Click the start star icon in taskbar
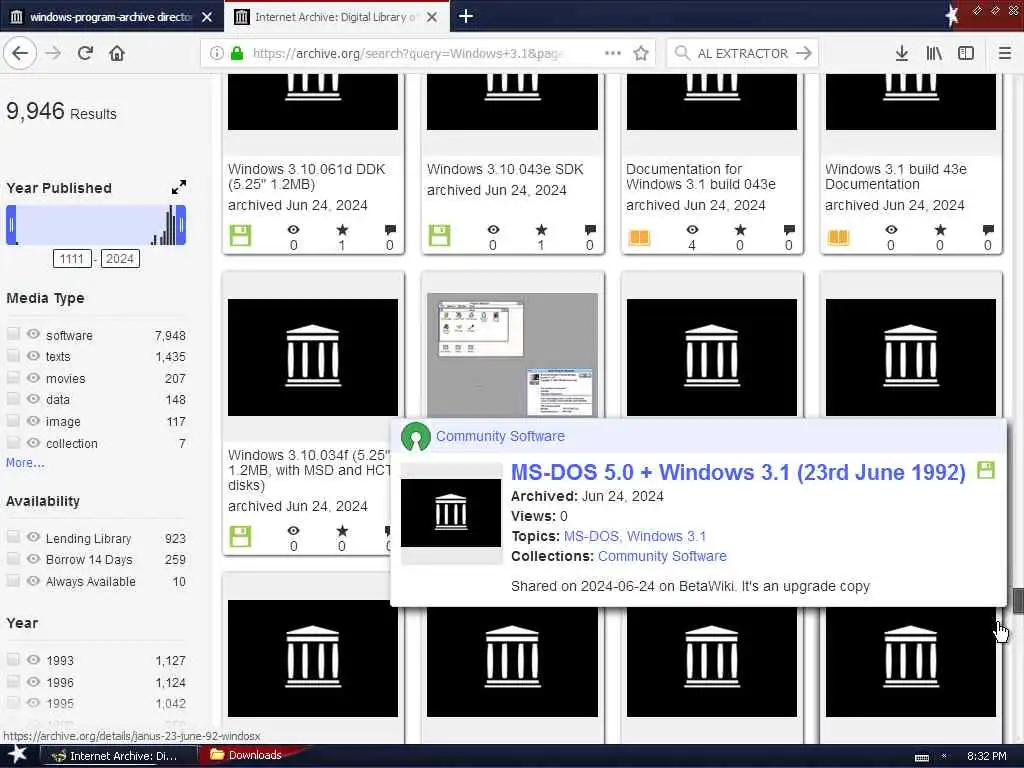1024x768 pixels. (17, 754)
